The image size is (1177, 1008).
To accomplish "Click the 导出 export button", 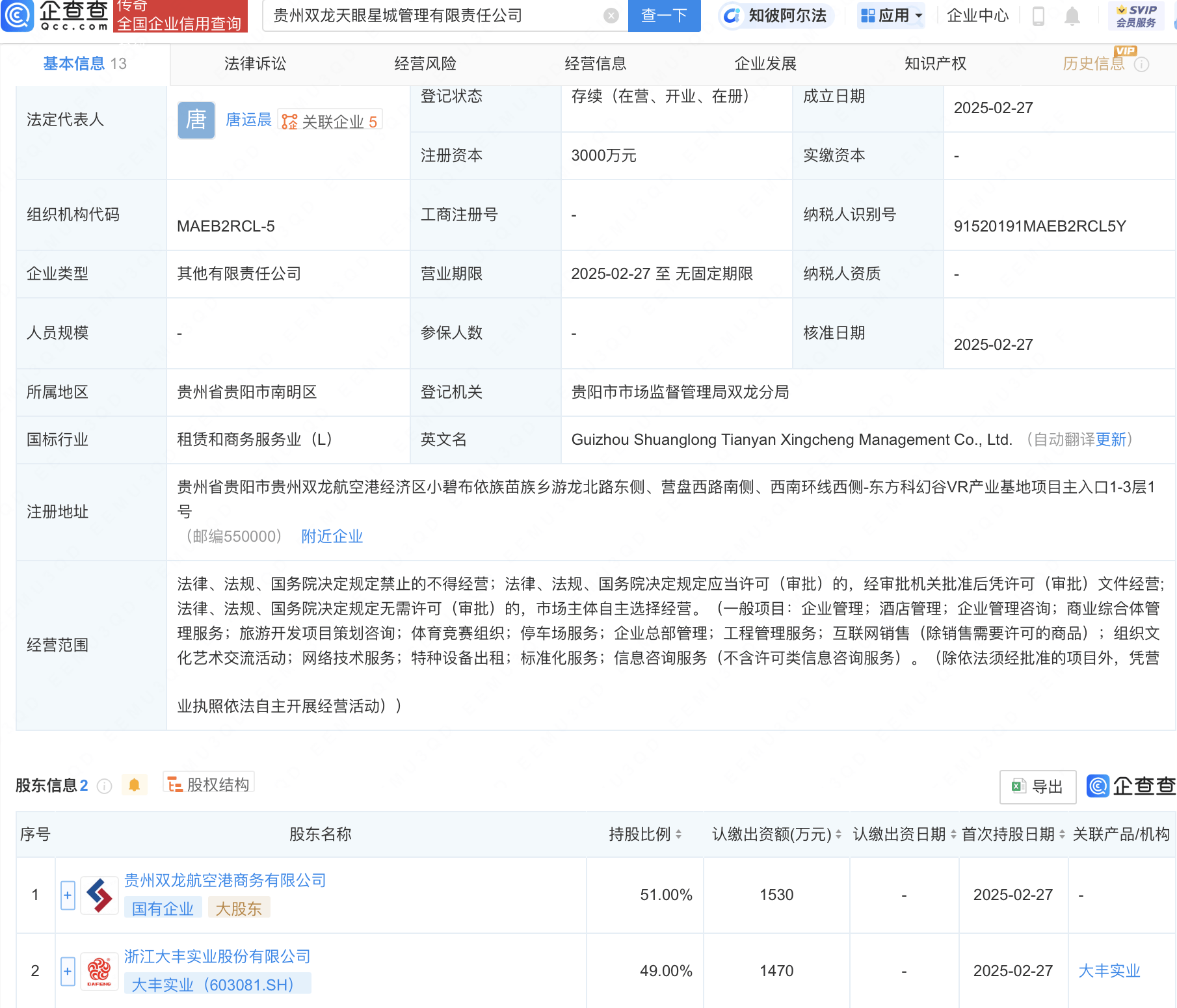I will point(1038,787).
